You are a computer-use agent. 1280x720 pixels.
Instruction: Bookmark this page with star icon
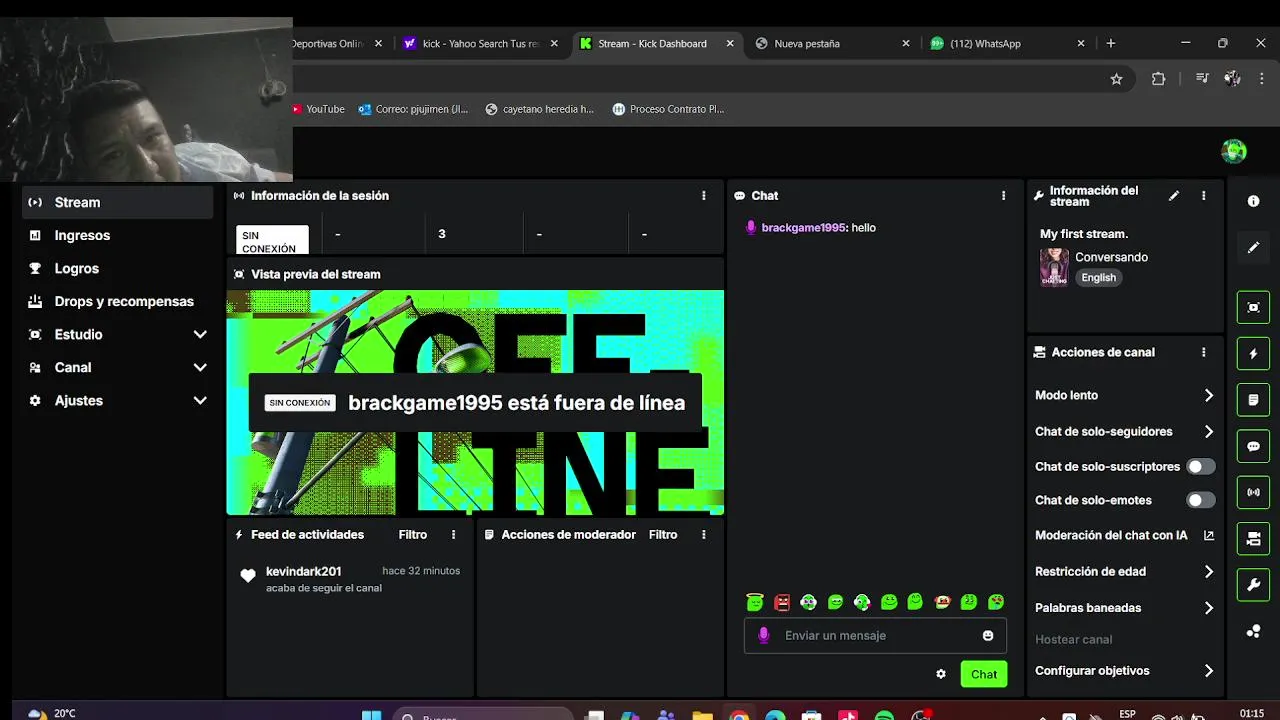pyautogui.click(x=1117, y=79)
